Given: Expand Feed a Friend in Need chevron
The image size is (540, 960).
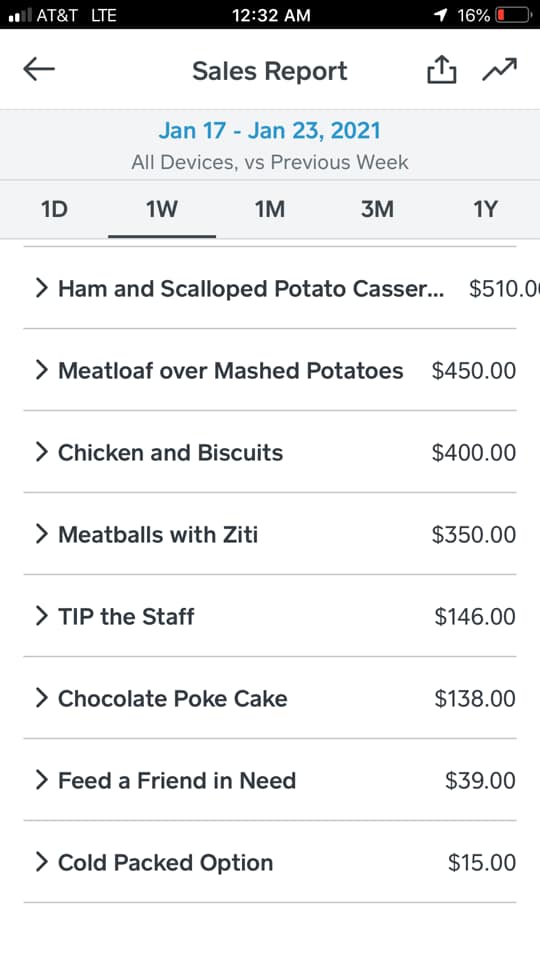Looking at the screenshot, I should (x=42, y=781).
